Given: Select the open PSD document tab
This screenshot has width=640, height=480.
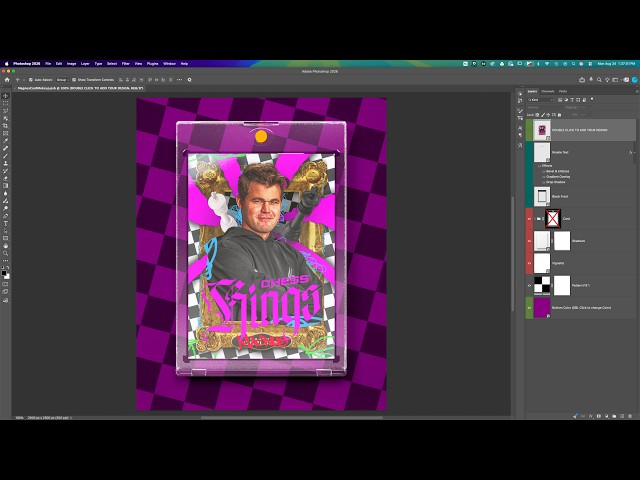Looking at the screenshot, I should coord(80,88).
